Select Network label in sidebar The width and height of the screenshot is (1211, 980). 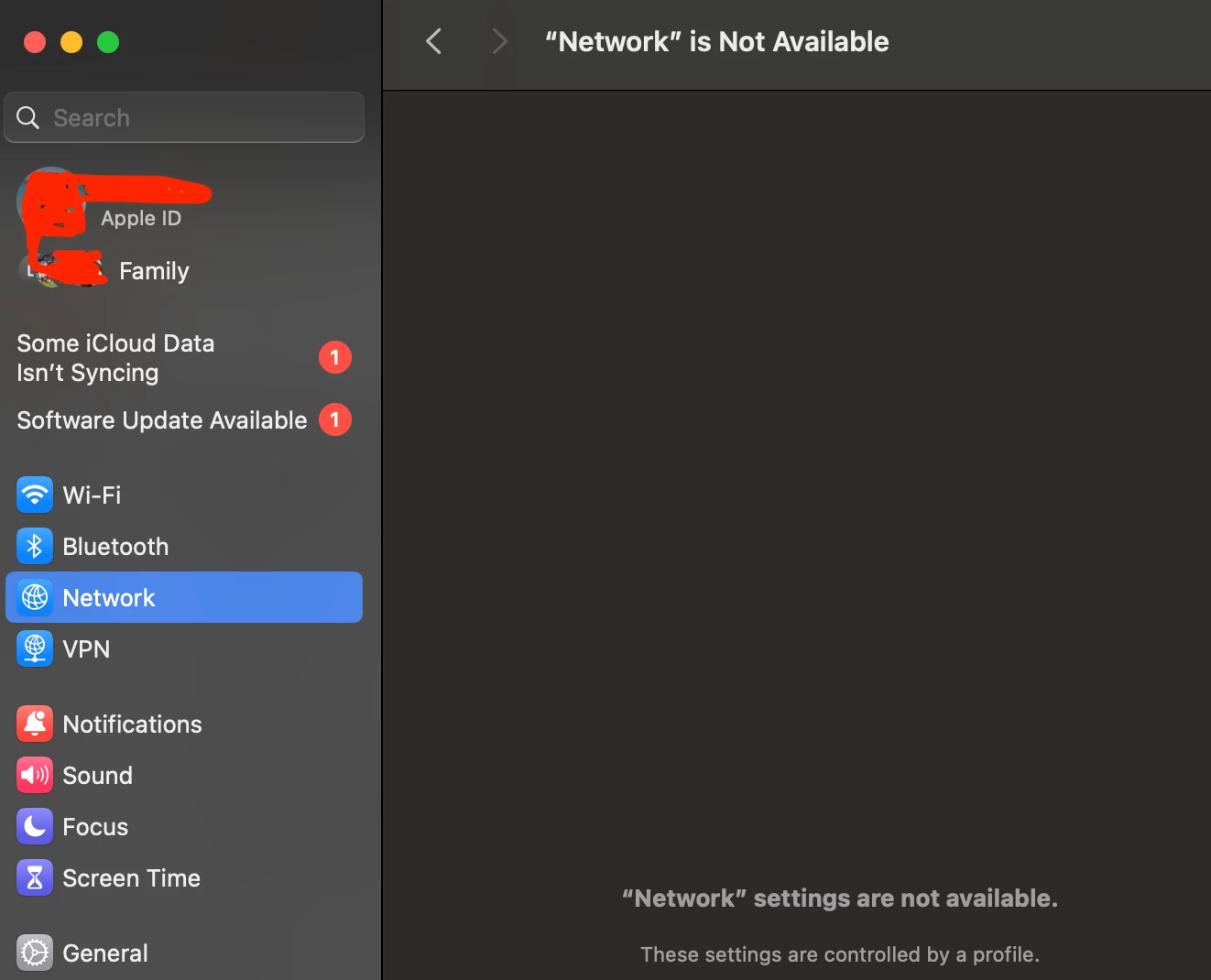point(109,598)
